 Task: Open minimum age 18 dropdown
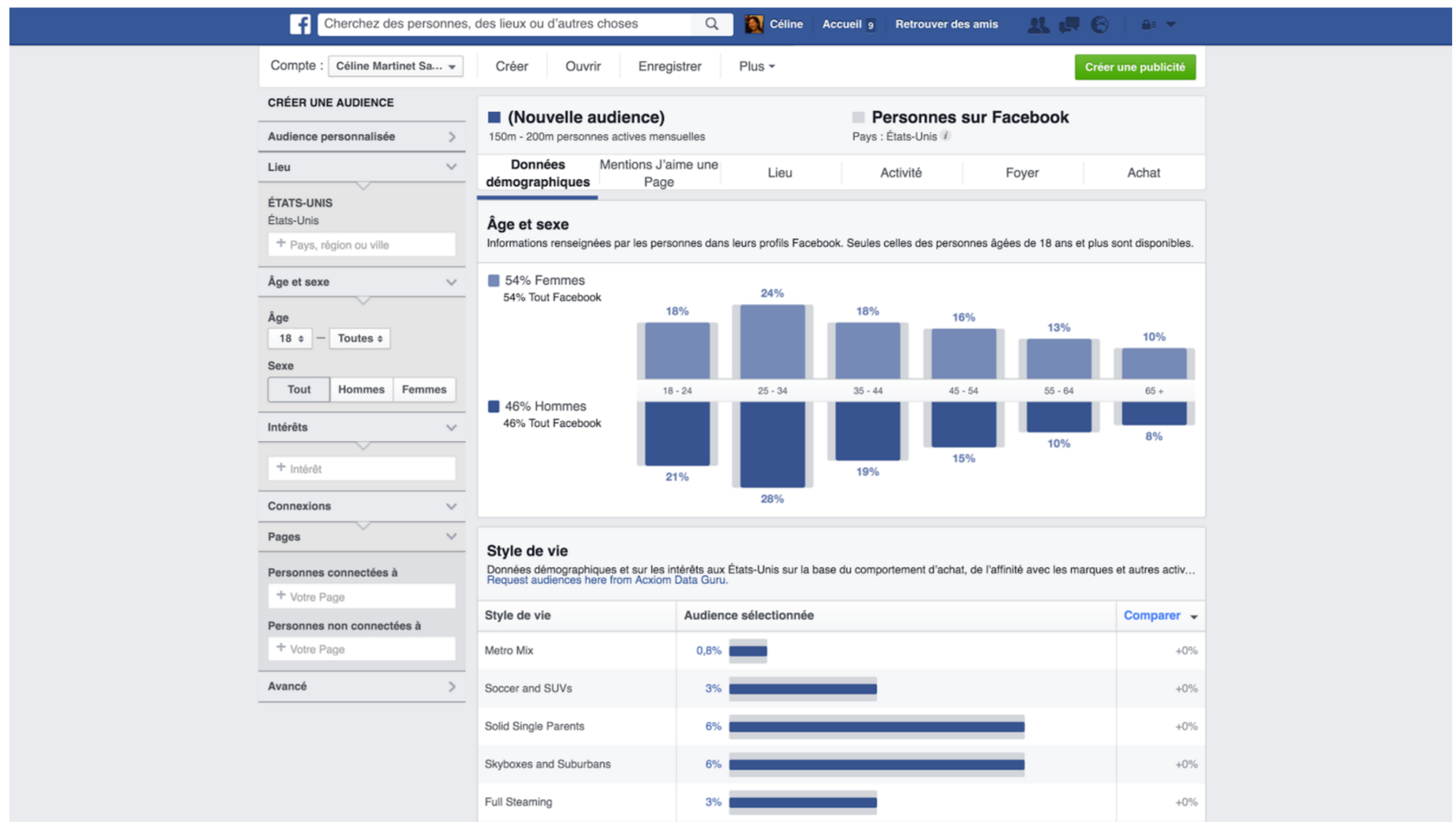tap(290, 338)
